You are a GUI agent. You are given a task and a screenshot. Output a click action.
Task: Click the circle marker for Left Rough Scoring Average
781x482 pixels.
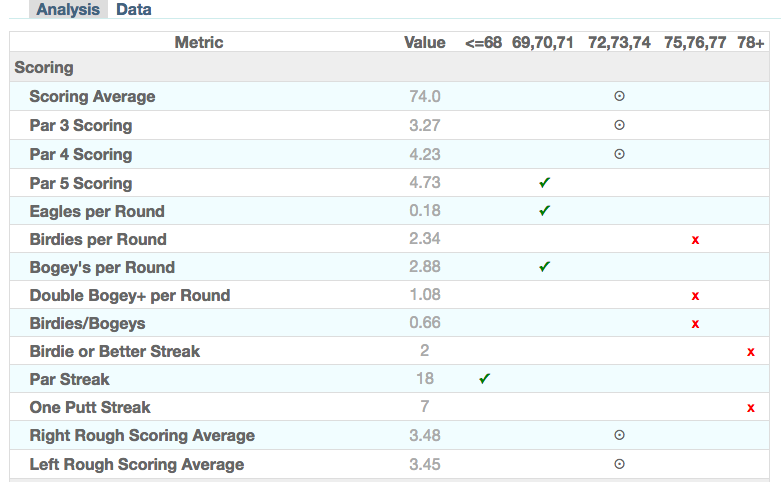click(x=619, y=464)
